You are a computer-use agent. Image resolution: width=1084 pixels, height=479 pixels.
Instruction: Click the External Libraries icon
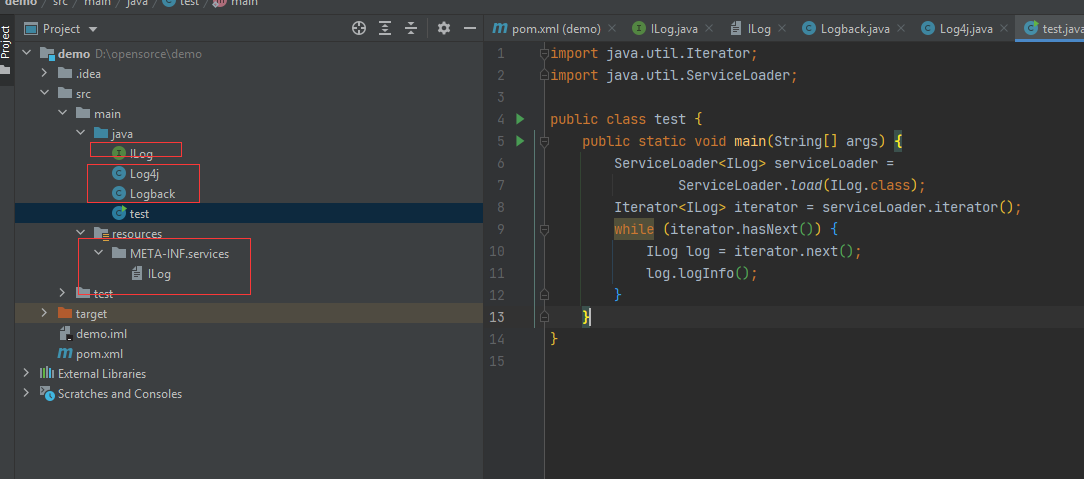tap(47, 374)
